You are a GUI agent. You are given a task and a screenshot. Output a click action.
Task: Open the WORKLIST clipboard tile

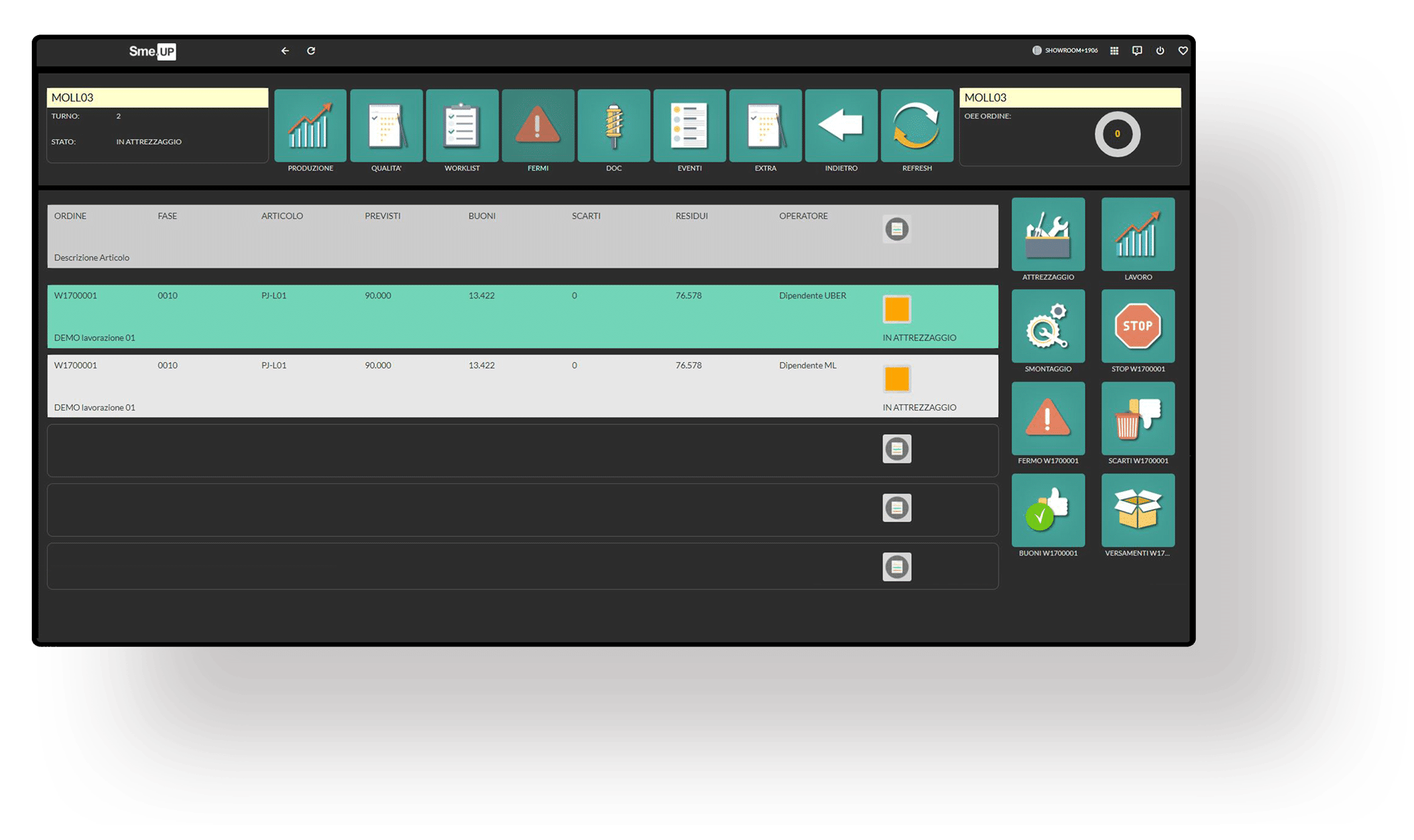[x=462, y=126]
